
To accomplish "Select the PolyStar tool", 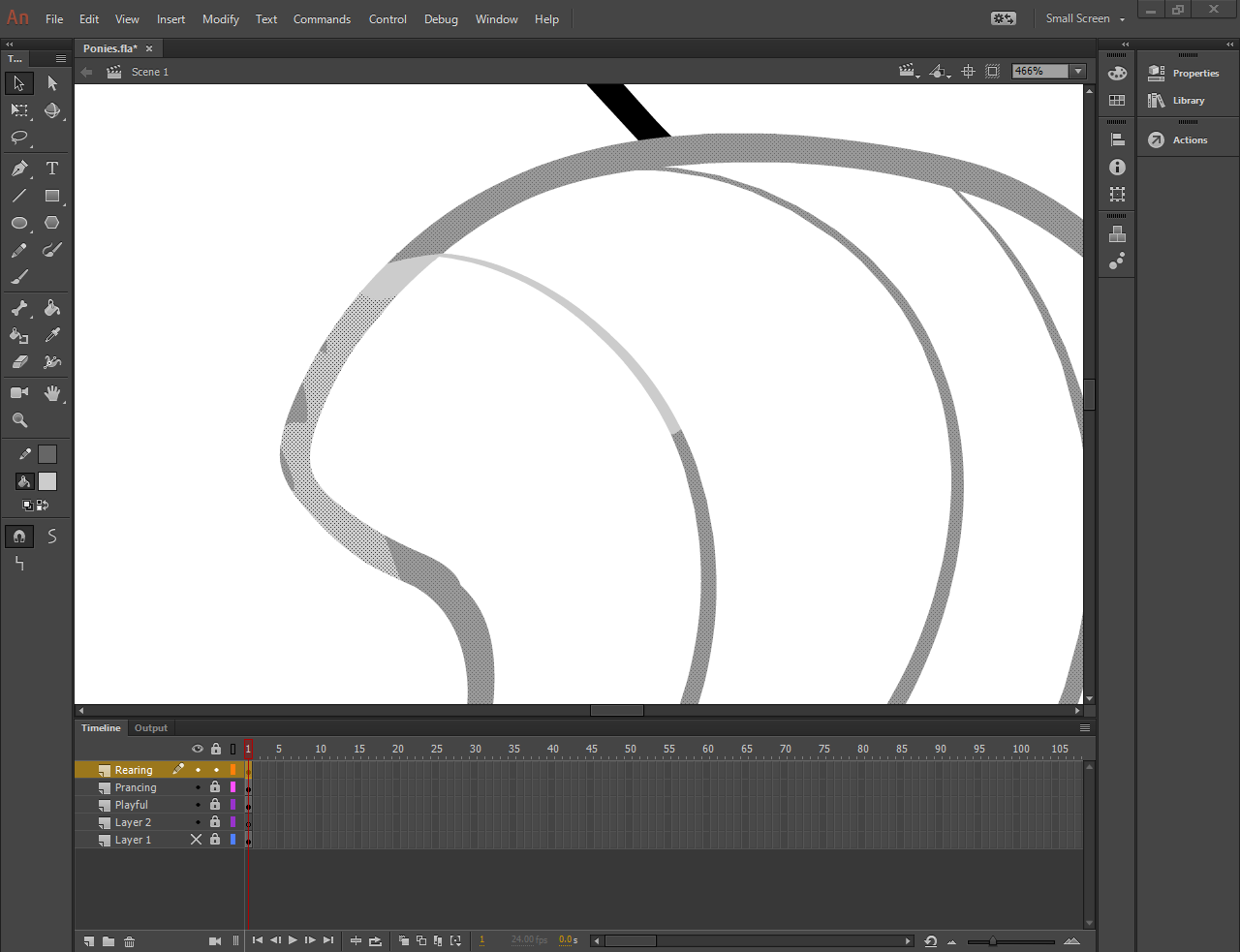I will tap(52, 223).
